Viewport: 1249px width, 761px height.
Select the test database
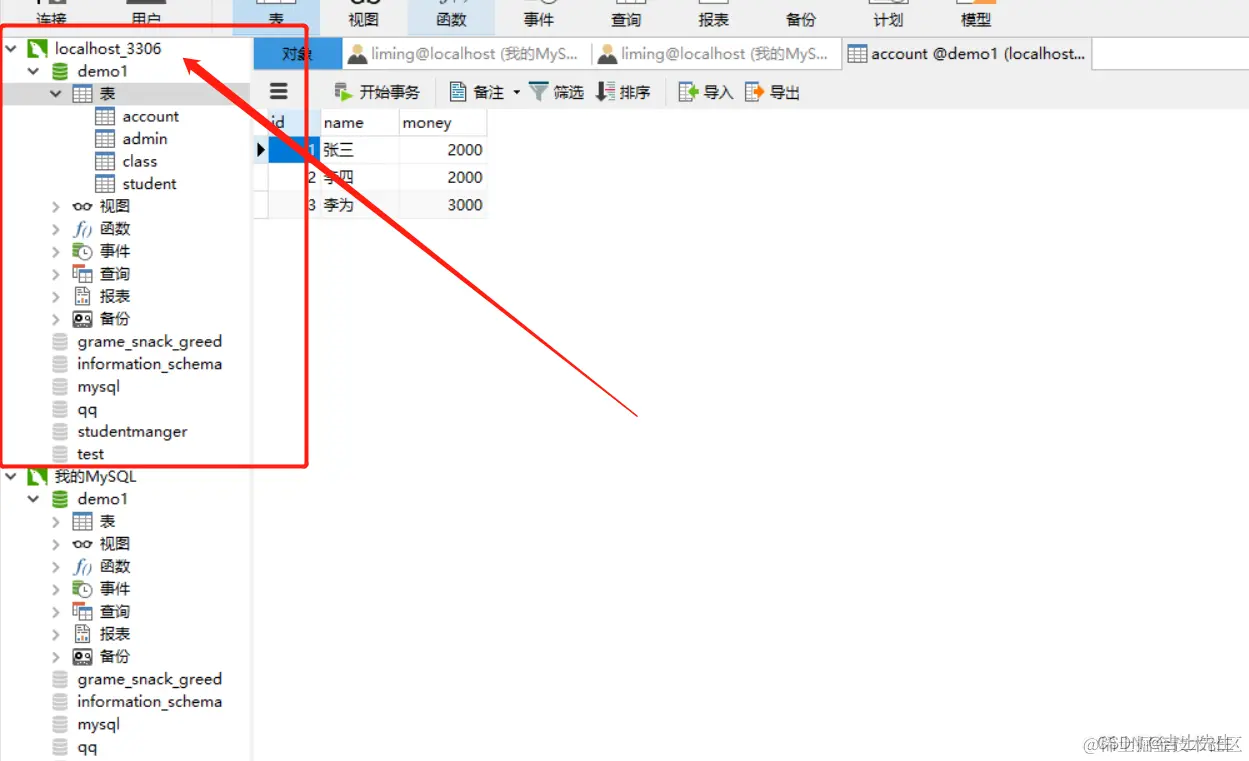click(x=91, y=454)
